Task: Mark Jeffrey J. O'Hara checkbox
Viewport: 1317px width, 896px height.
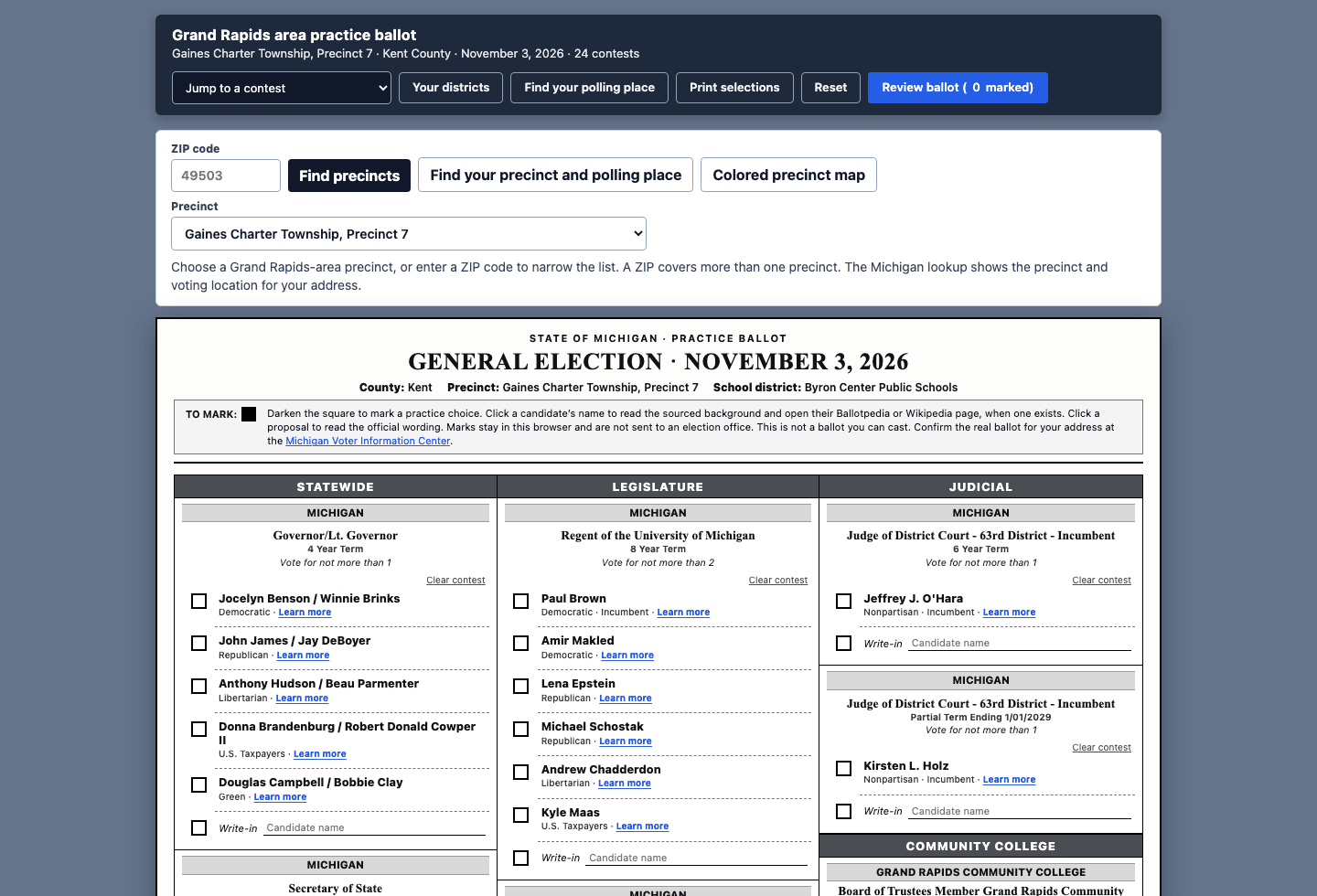Action: pos(844,601)
